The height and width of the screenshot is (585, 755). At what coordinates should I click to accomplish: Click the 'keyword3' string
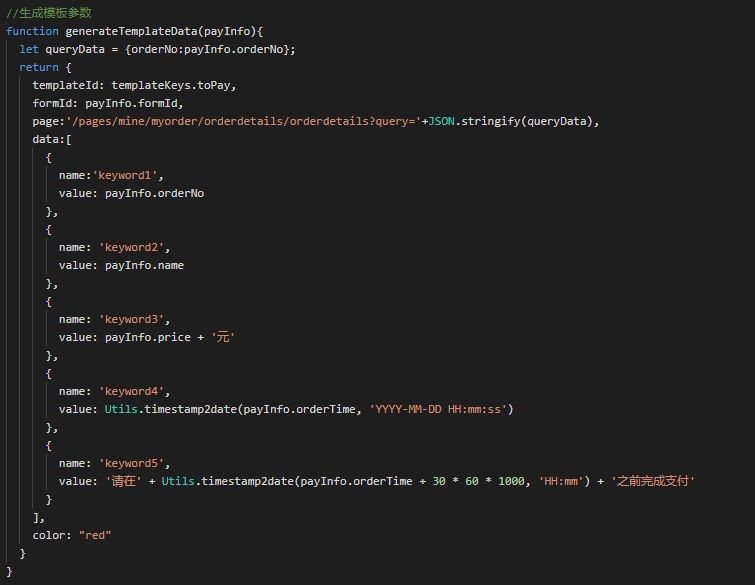click(x=131, y=319)
